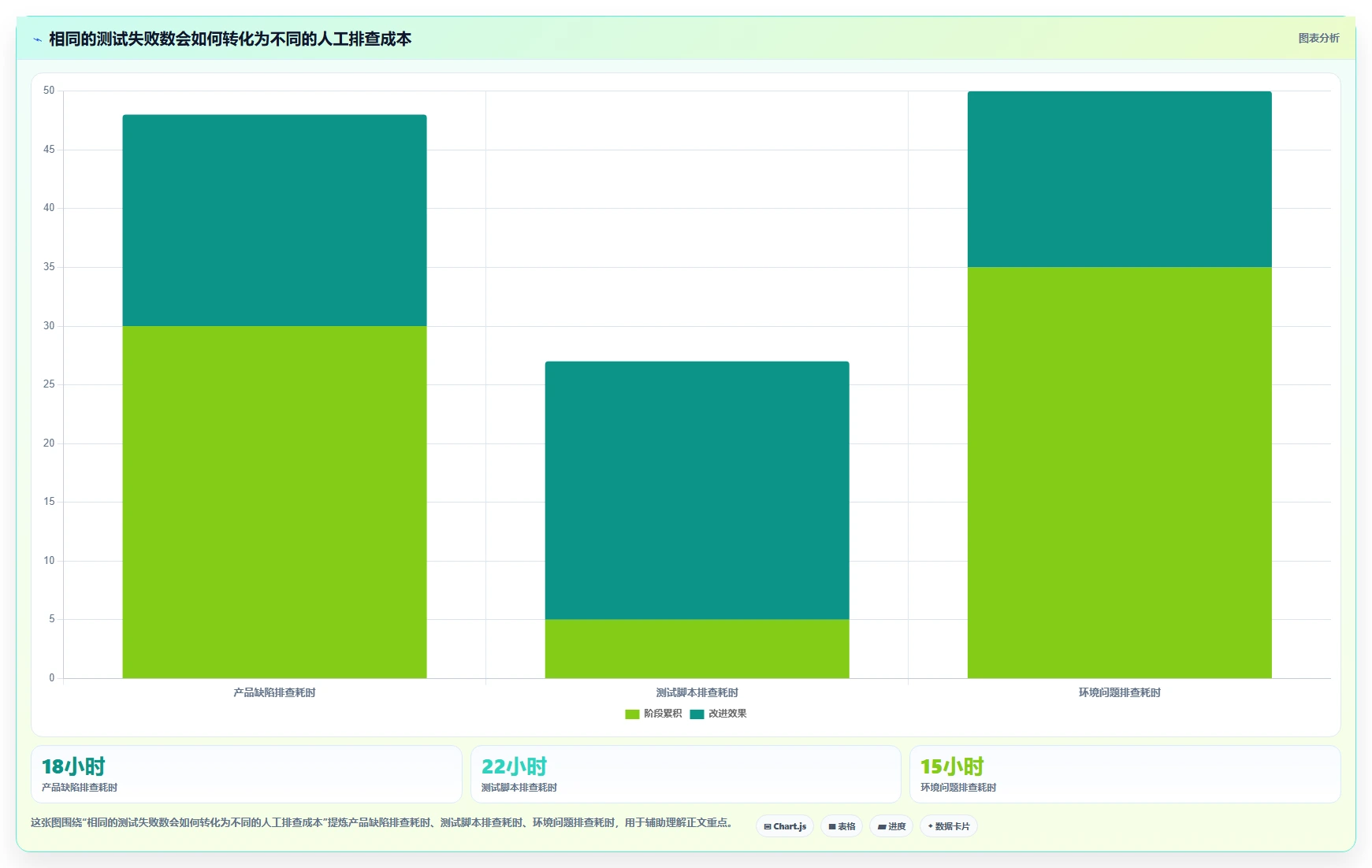Click the 进度 tag
1372x868 pixels.
pos(891,826)
